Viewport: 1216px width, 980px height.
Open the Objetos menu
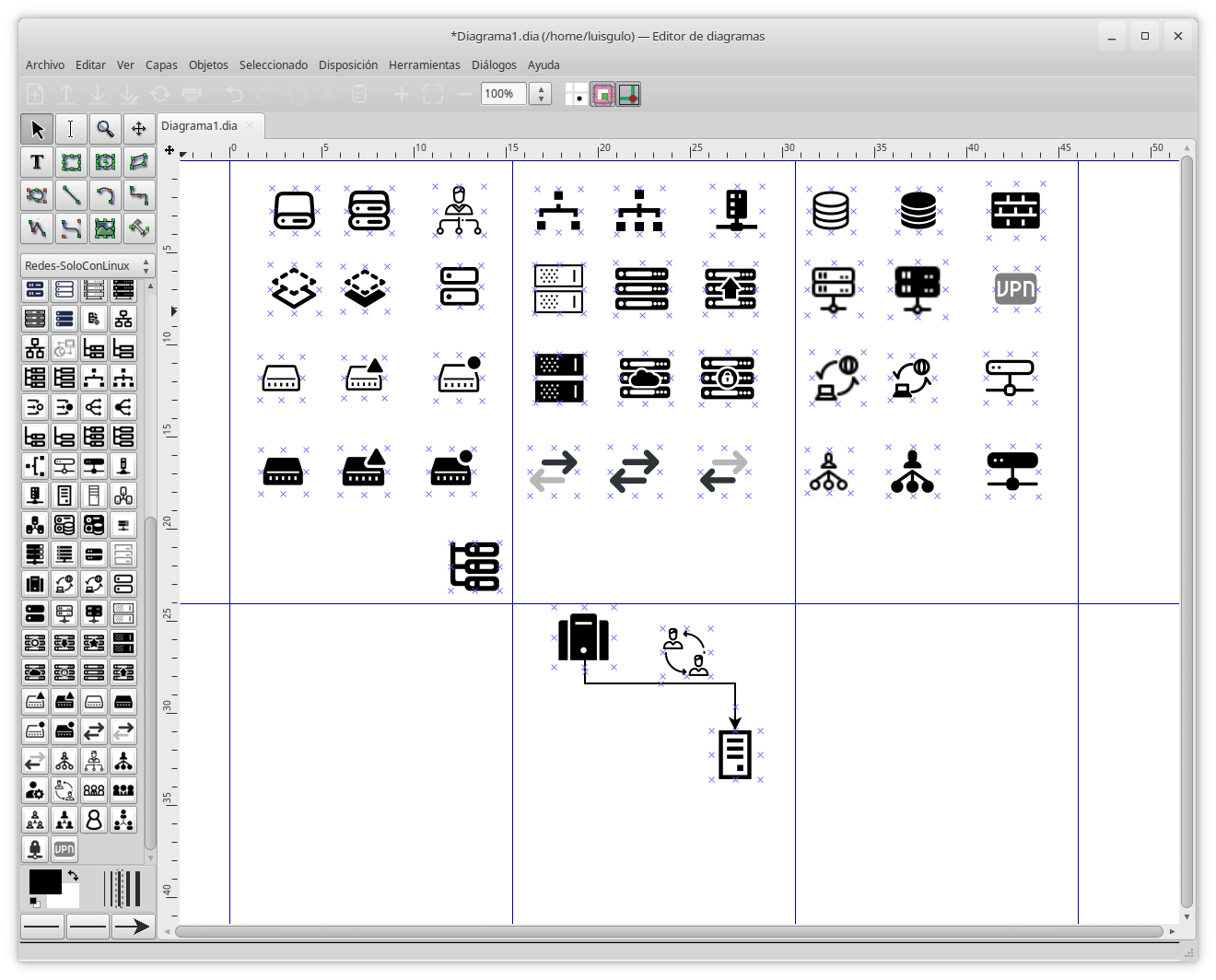(208, 64)
